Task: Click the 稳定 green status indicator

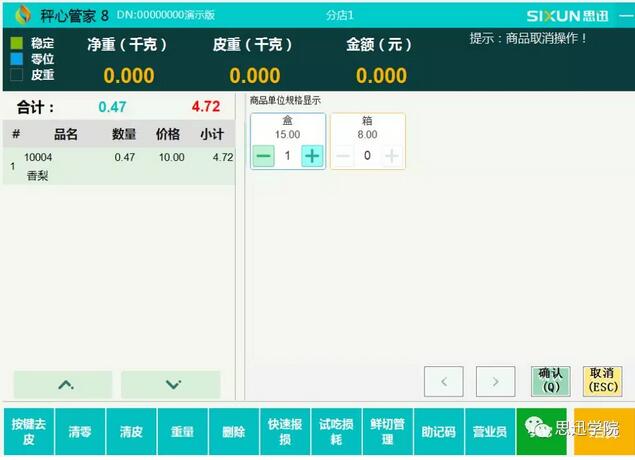Action: click(x=17, y=43)
